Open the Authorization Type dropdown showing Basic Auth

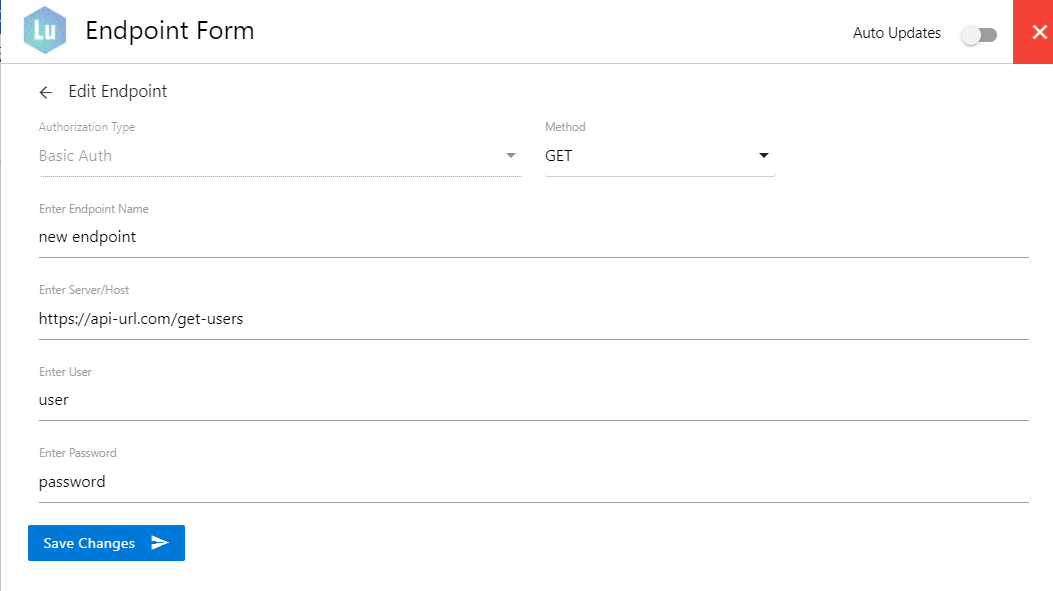(280, 155)
